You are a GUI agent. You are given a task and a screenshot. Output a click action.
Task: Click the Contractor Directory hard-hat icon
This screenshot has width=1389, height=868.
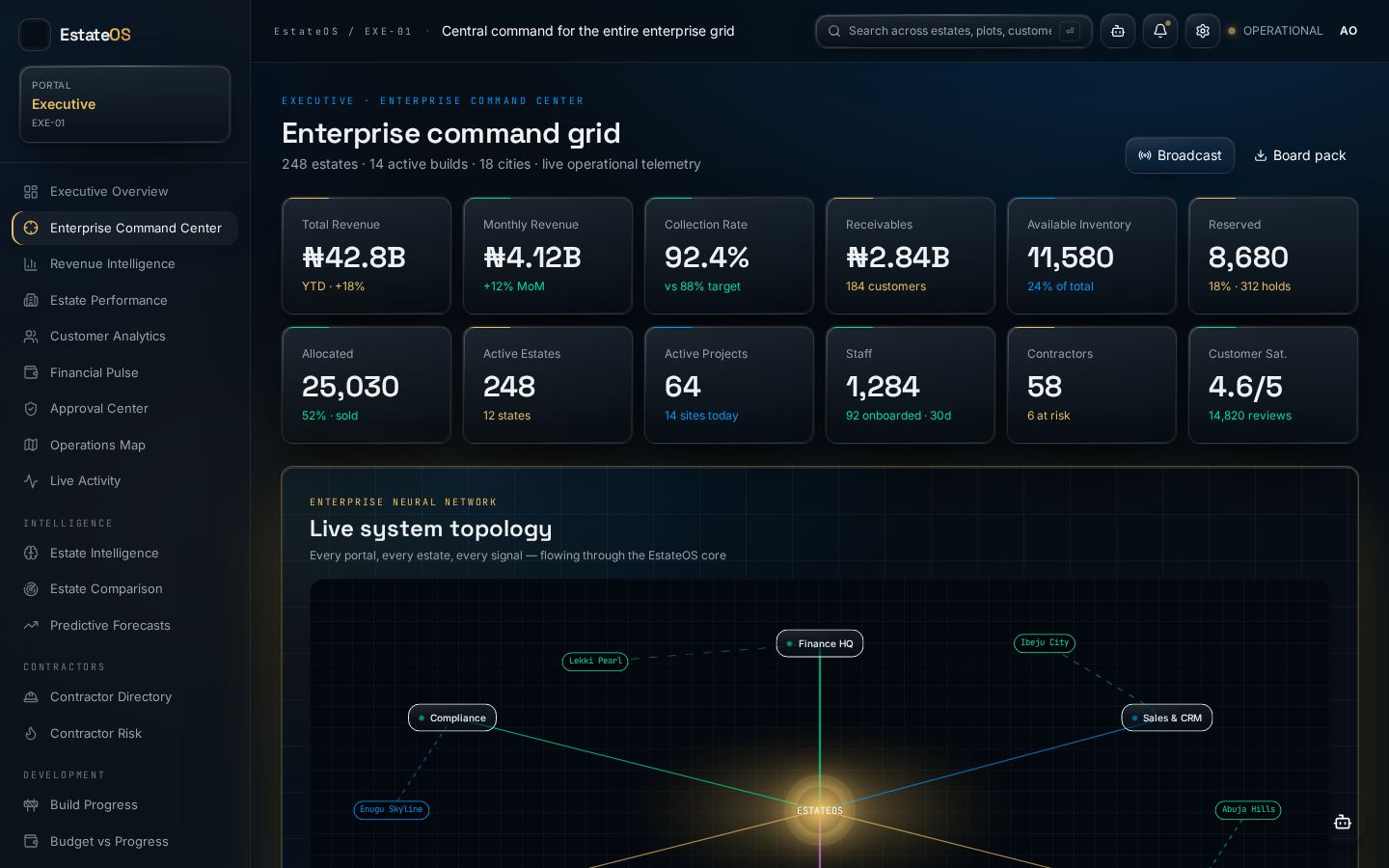point(31,697)
